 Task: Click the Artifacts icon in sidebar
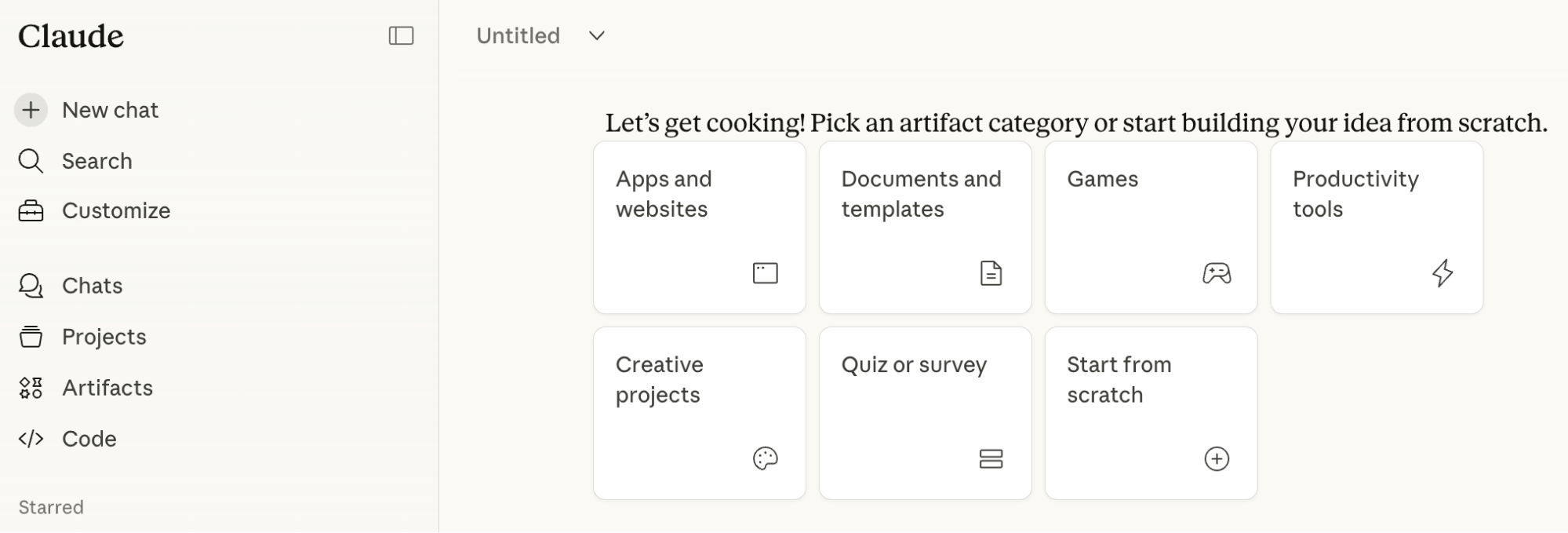click(31, 387)
